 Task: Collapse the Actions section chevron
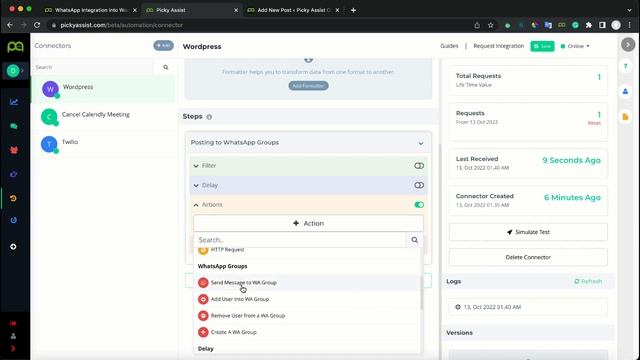point(196,205)
